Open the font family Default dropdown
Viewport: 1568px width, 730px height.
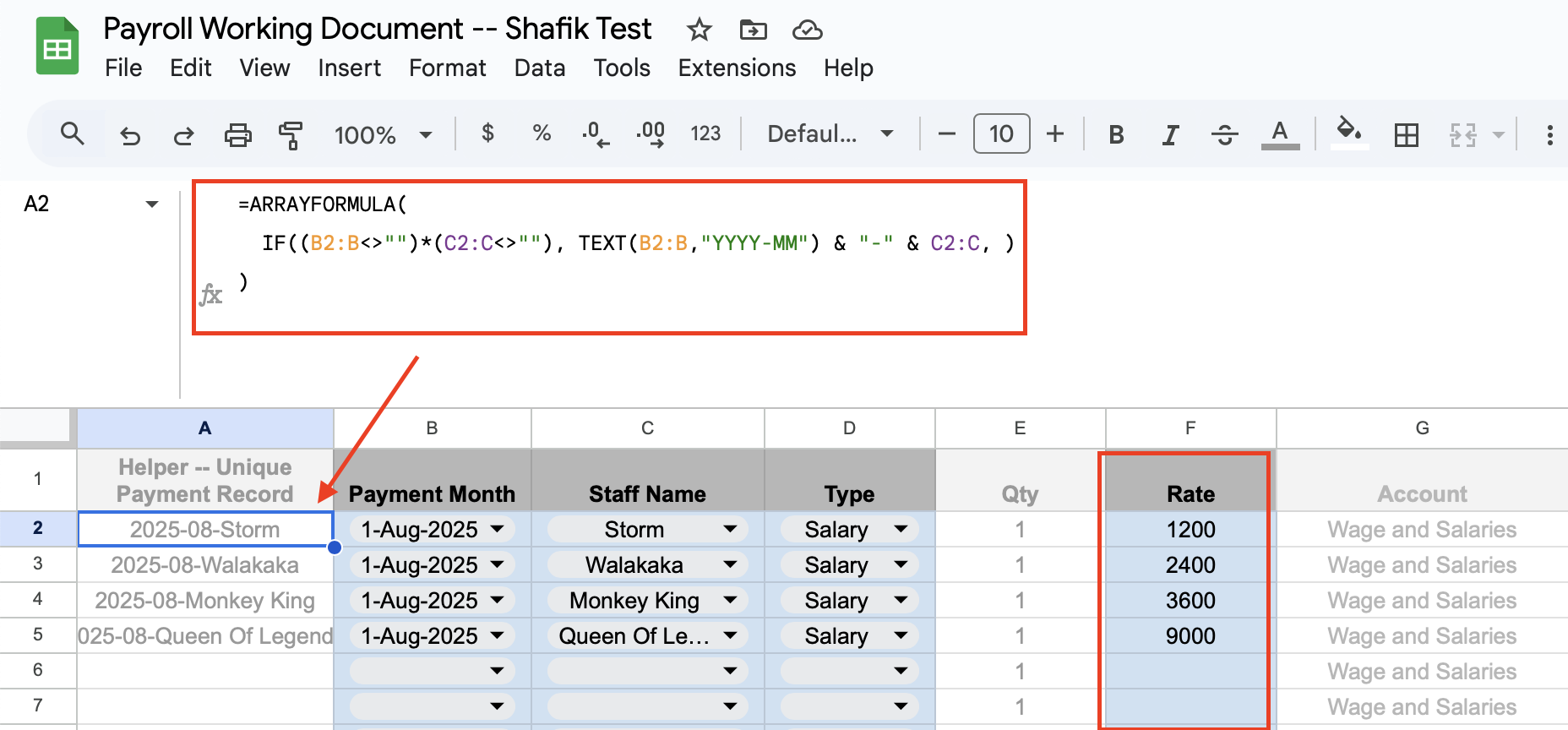[830, 133]
